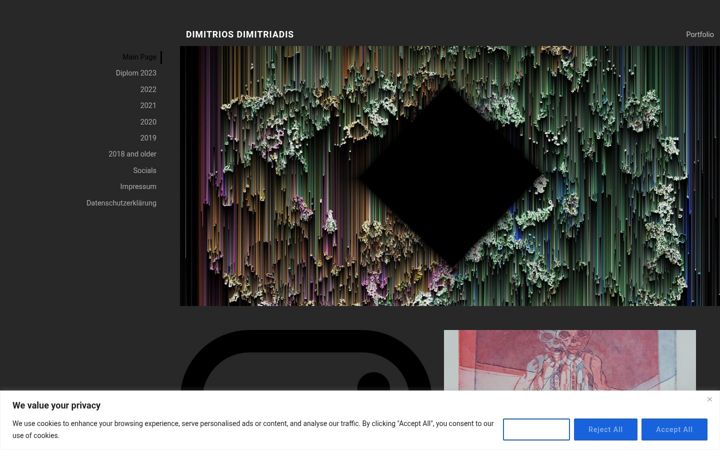720x450 pixels.
Task: Open the red skeleton drawing thumbnail
Action: click(569, 360)
